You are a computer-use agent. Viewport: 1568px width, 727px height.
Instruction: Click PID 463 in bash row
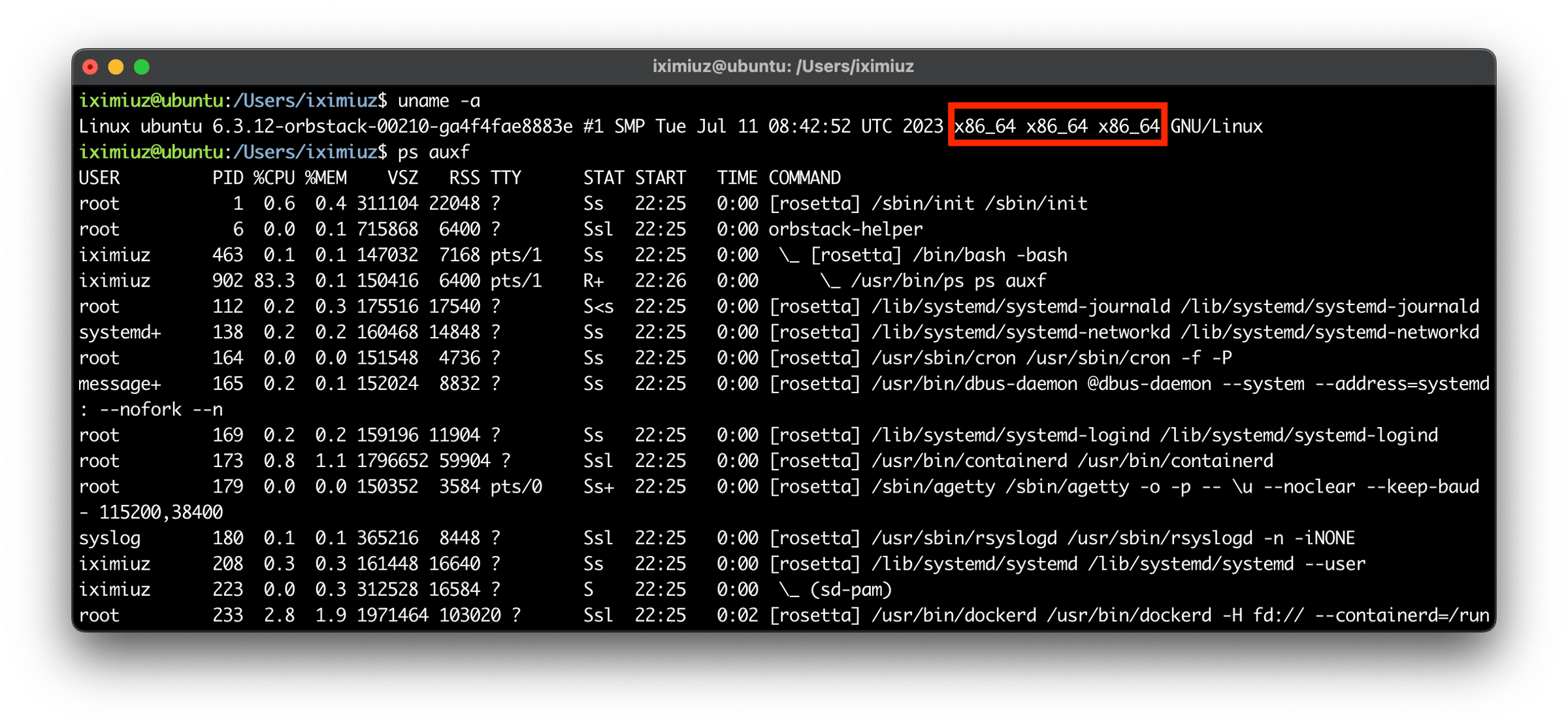click(227, 255)
